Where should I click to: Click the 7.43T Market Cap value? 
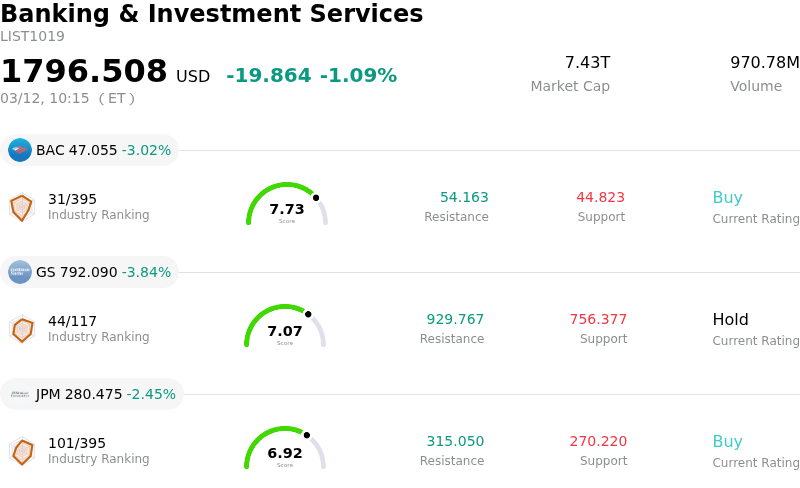(587, 63)
